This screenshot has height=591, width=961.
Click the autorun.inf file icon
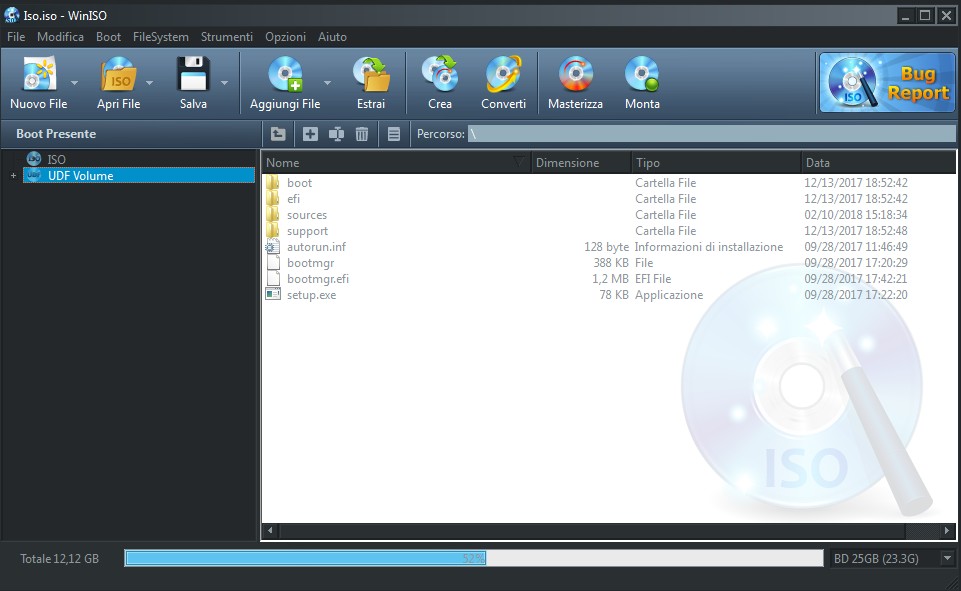tap(273, 247)
